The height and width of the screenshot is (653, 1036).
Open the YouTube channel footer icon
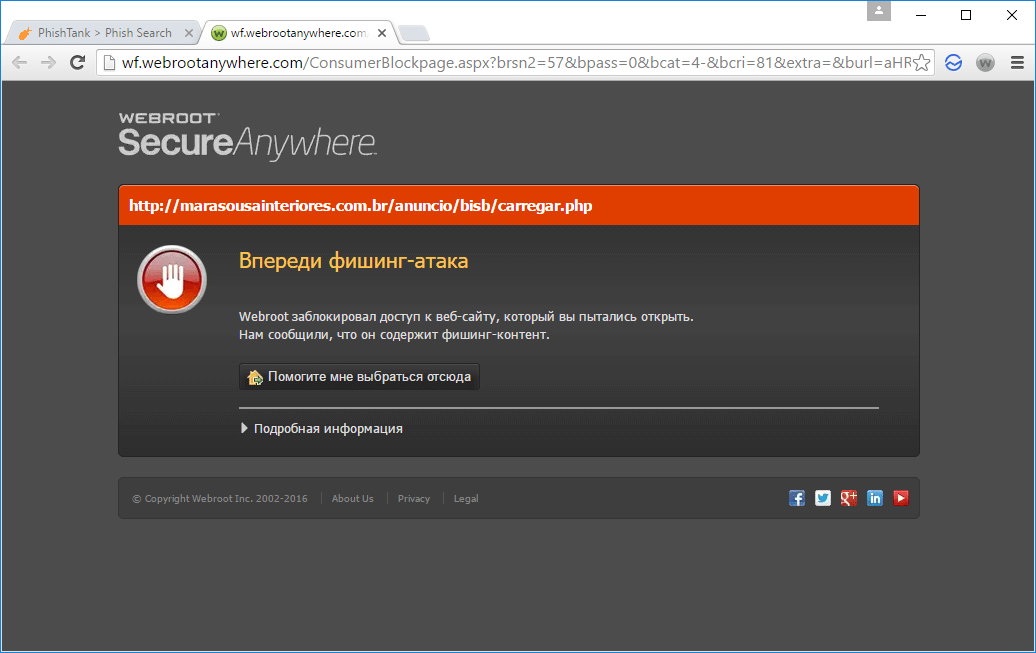pos(900,497)
